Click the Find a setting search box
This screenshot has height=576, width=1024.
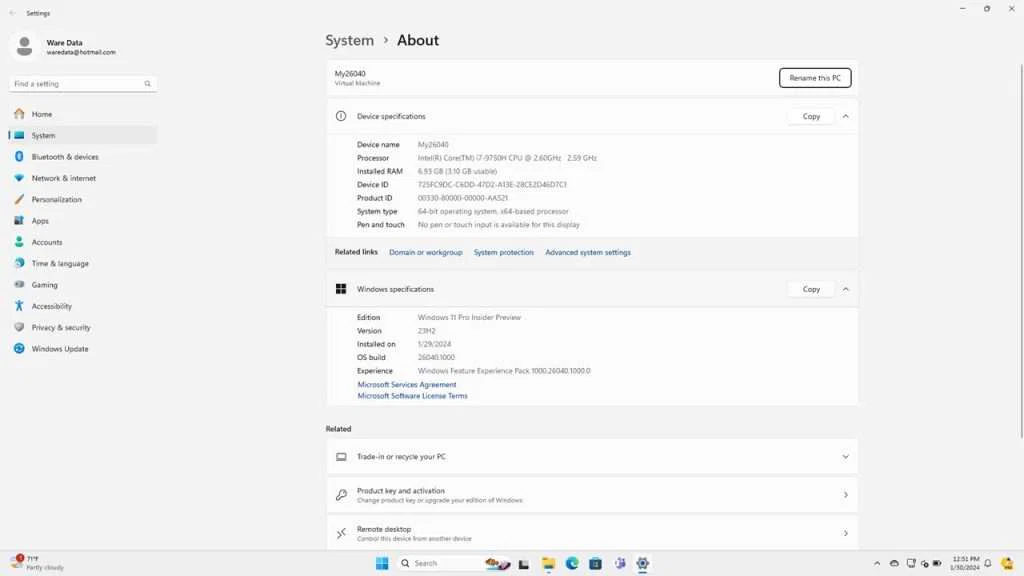[x=83, y=83]
